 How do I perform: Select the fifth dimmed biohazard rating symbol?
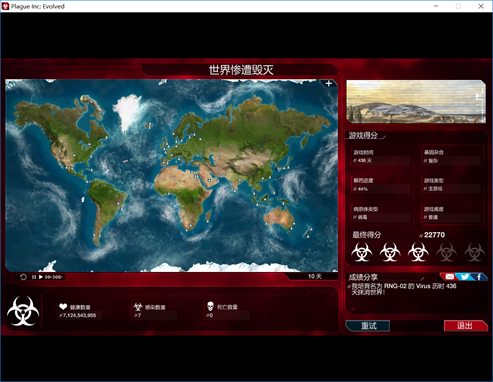click(474, 252)
